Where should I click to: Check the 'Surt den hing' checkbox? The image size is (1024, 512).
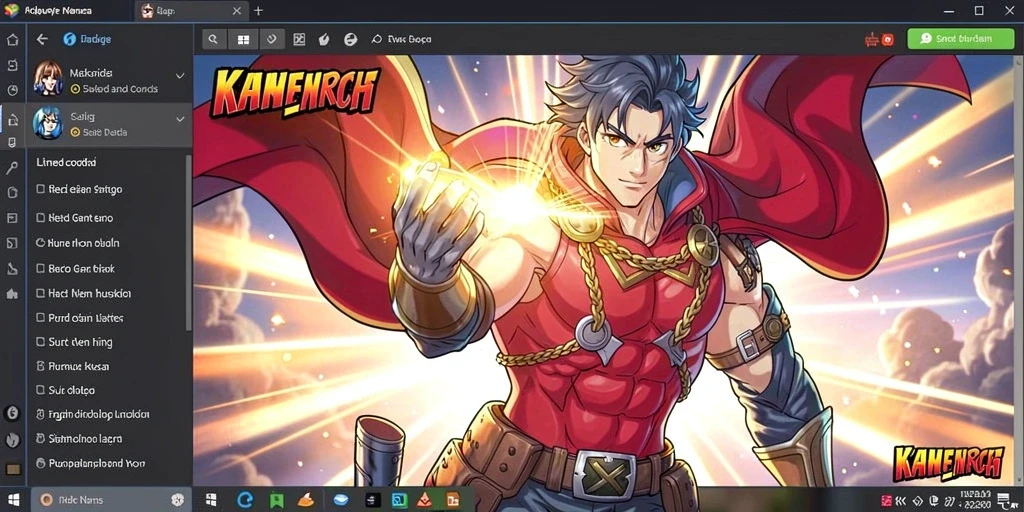pyautogui.click(x=40, y=342)
